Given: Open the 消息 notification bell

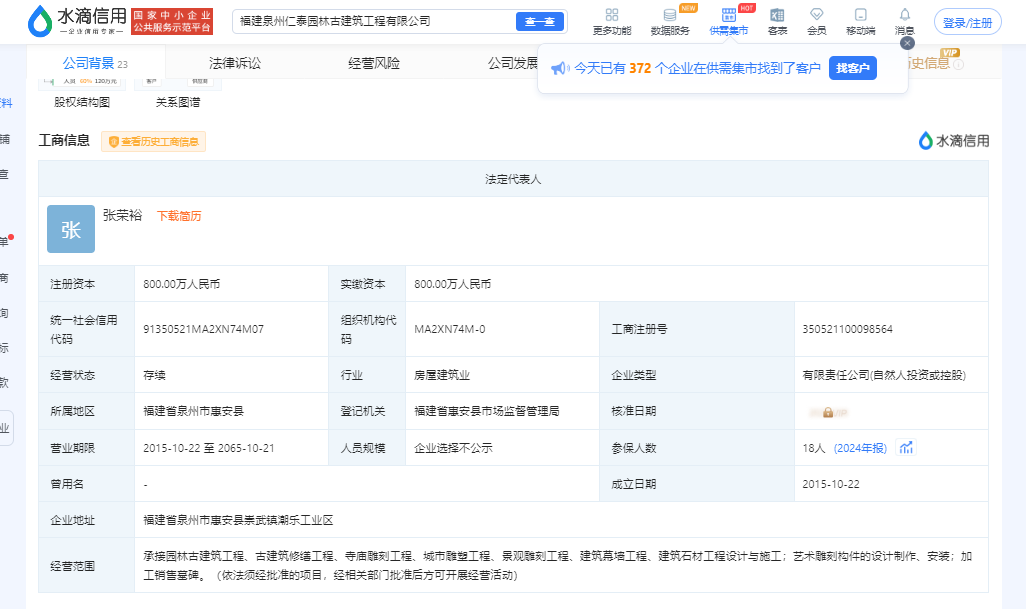Looking at the screenshot, I should click(x=904, y=15).
